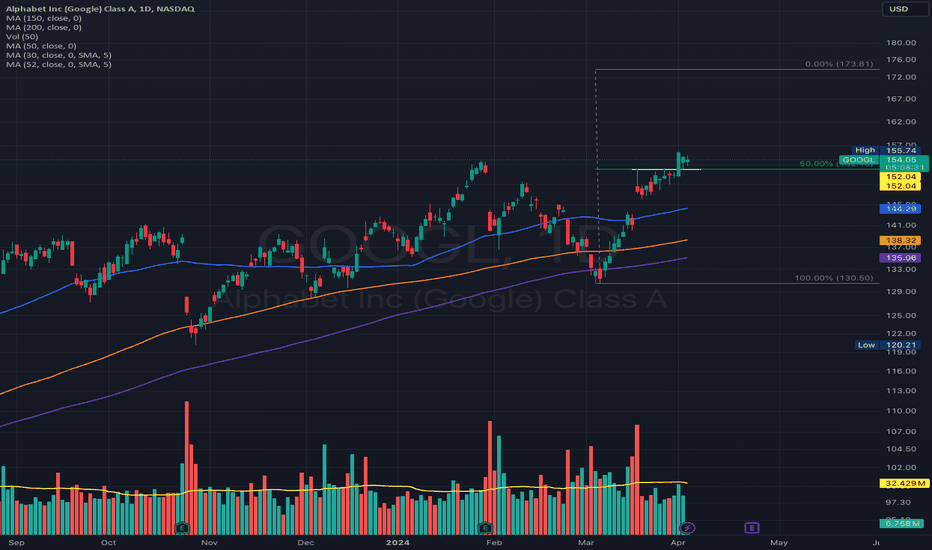Select the MA (50, close, 0) indicator legend
932x550 pixels.
tap(41, 46)
